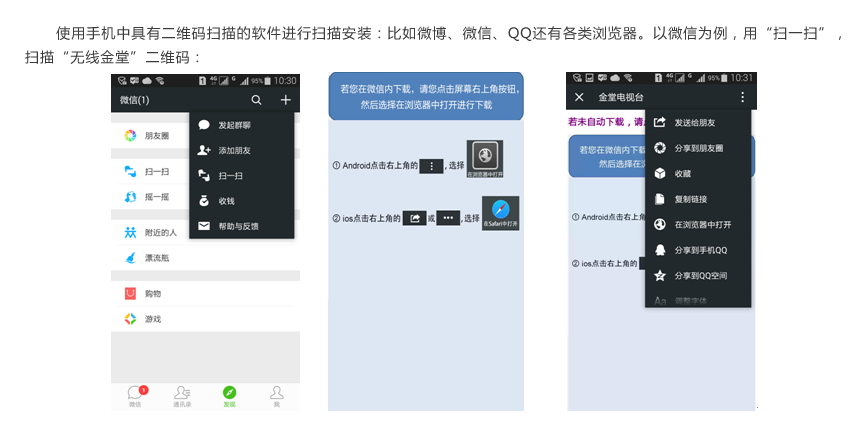
Task: Open the 微信 chats tab with badge
Action: (x=135, y=395)
